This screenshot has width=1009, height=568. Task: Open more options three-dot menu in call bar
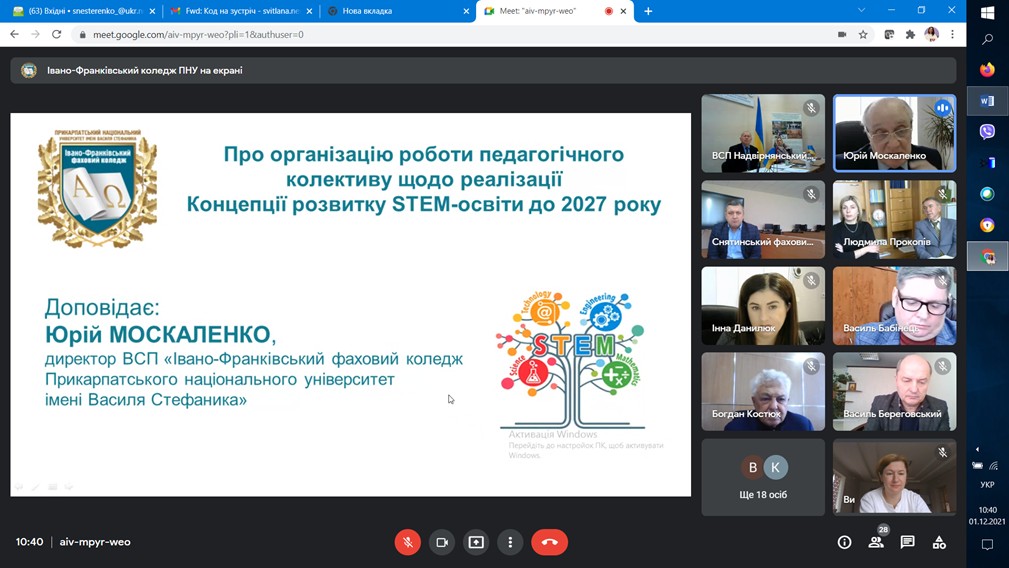[510, 542]
